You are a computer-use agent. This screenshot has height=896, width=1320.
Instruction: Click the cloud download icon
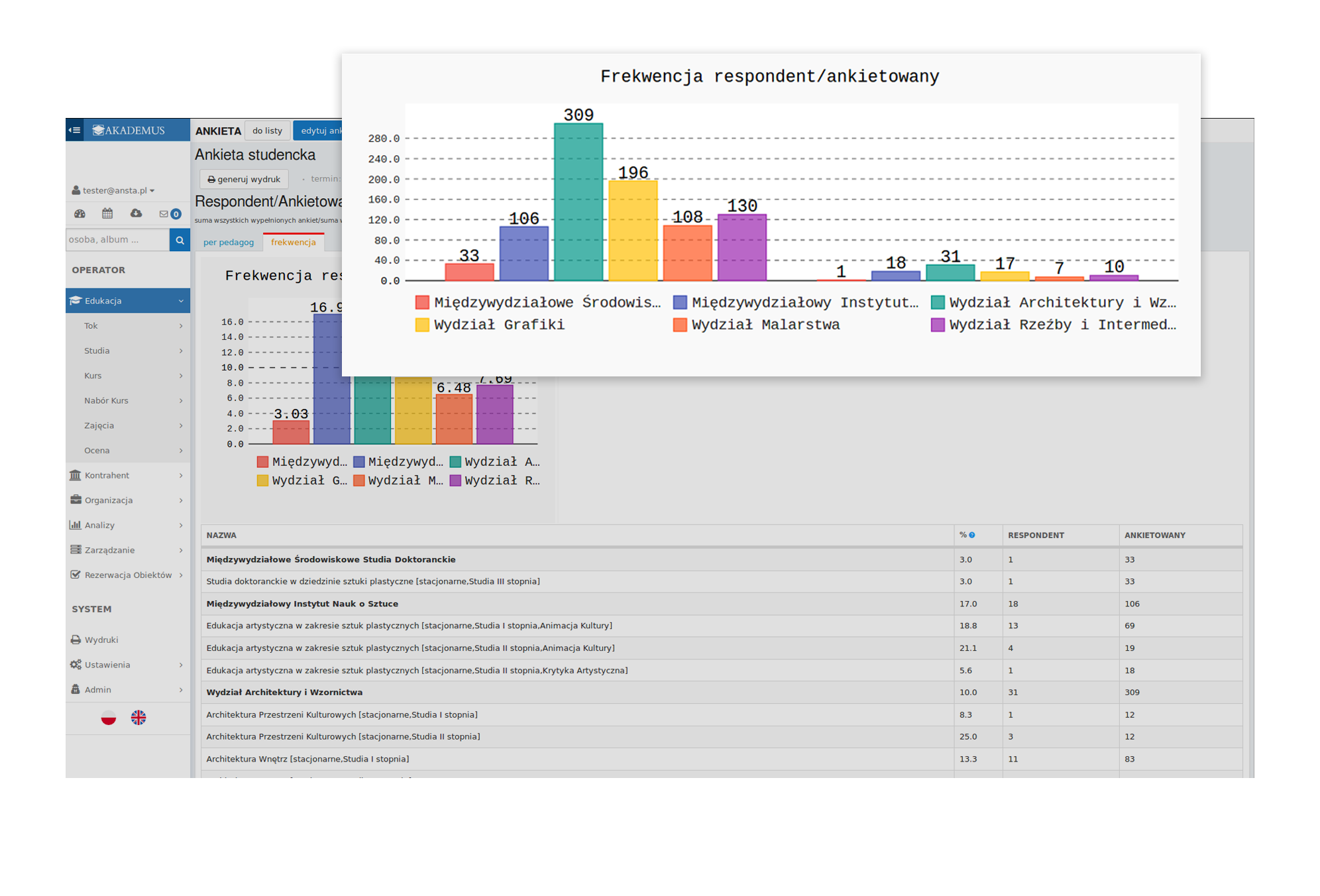coord(136,213)
